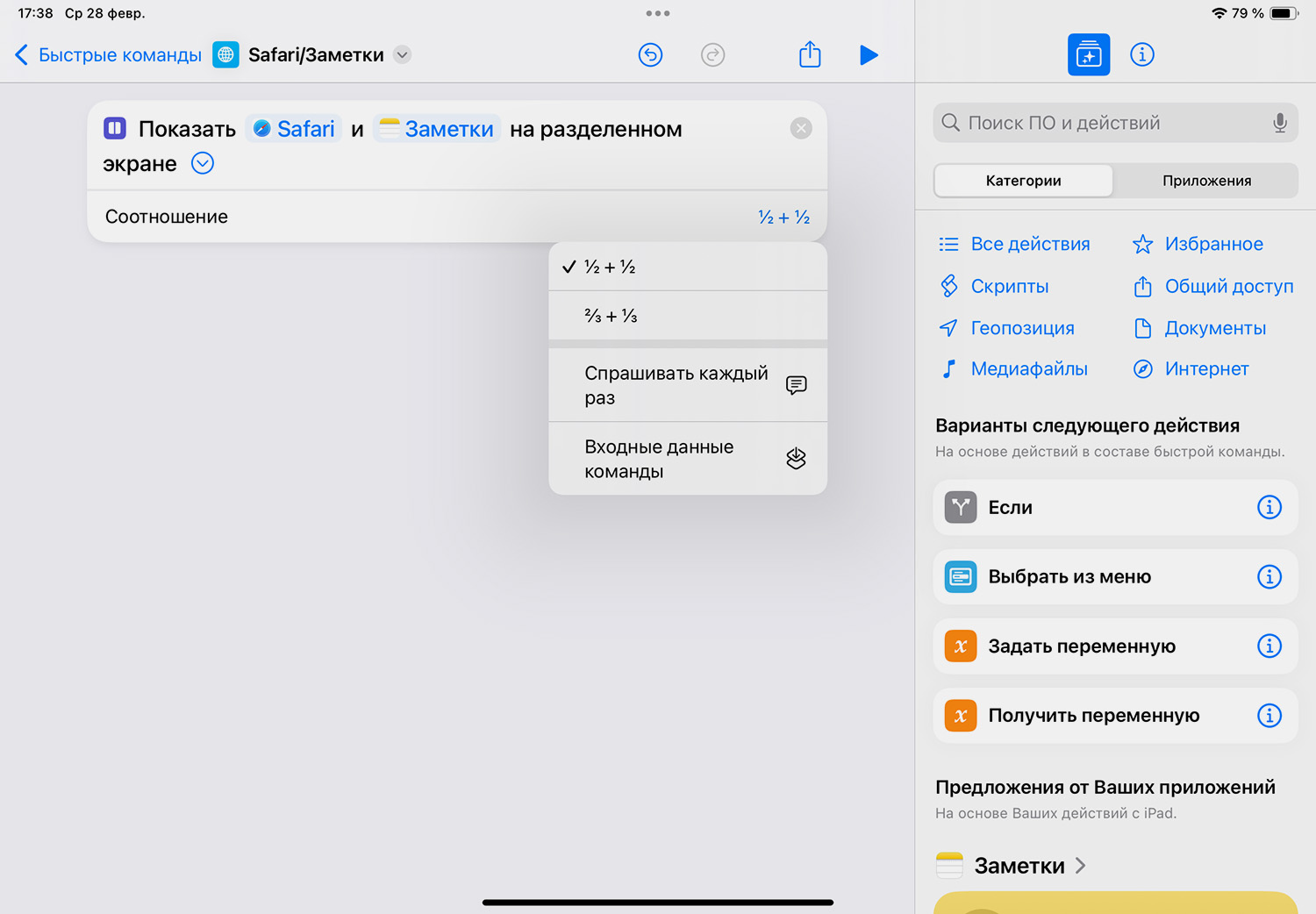
Task: Collapse the action options chevron
Action: point(203,164)
